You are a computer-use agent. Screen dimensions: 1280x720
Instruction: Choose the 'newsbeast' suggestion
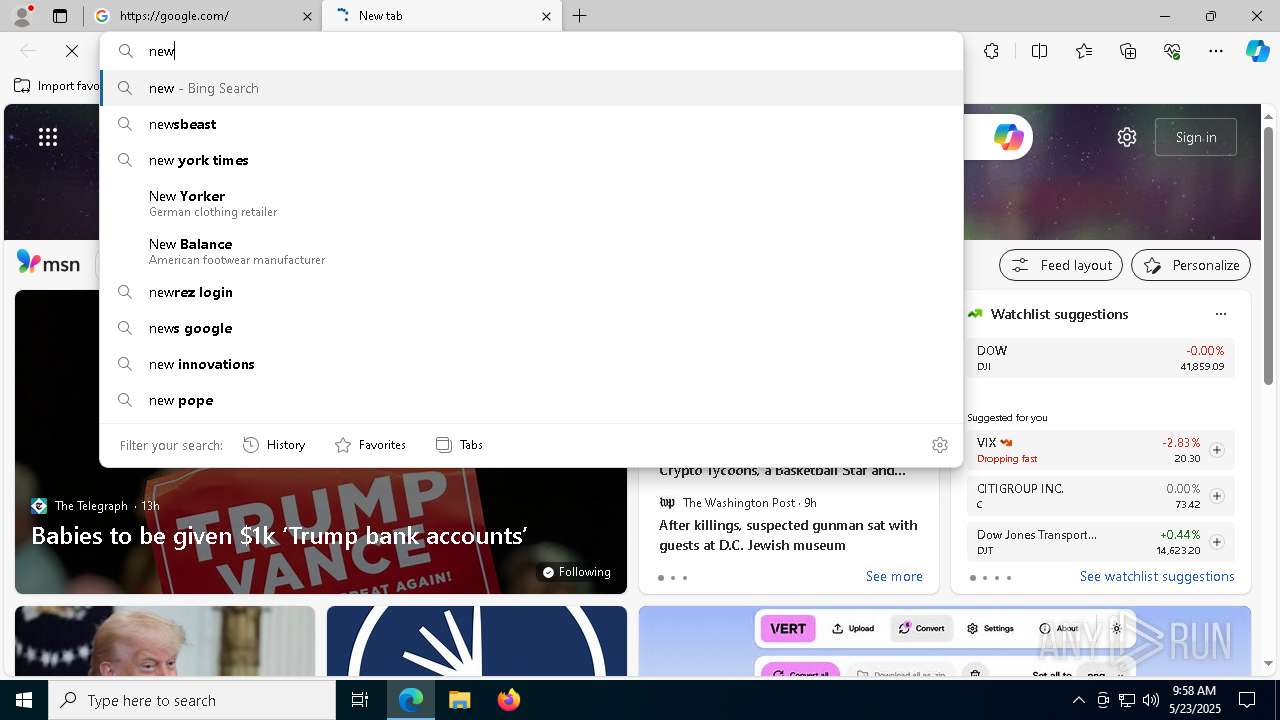coord(531,124)
